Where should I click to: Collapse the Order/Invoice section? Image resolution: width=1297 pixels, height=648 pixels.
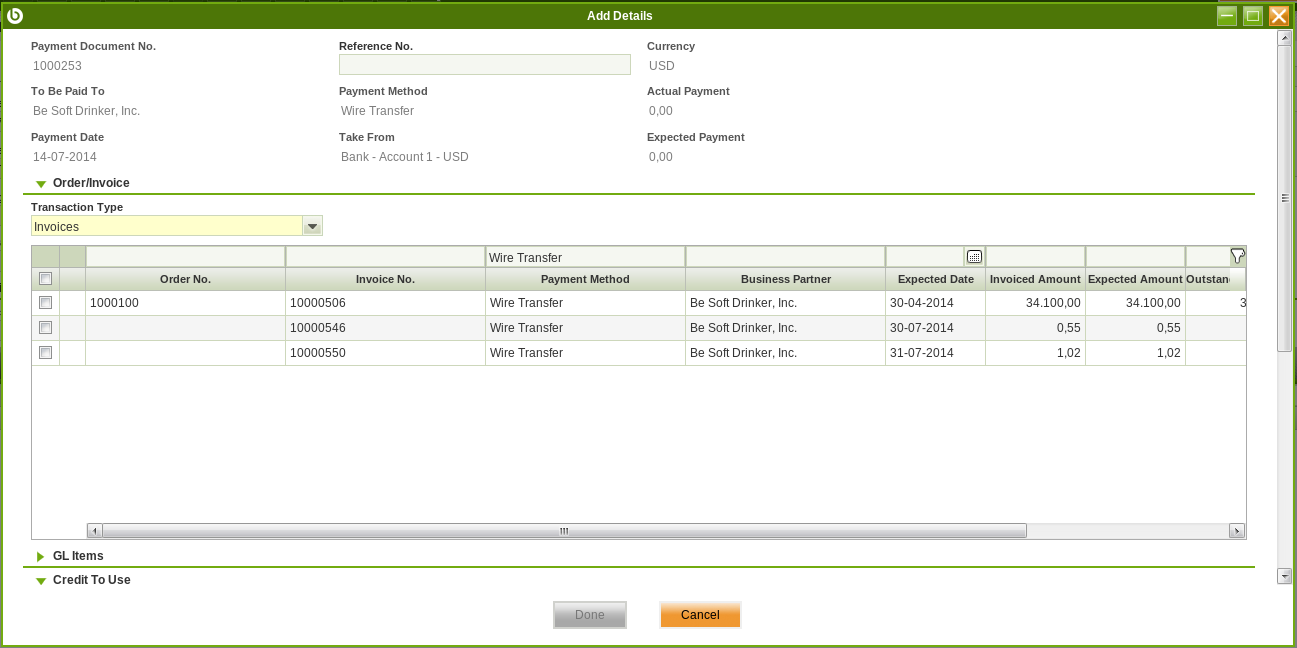[41, 184]
